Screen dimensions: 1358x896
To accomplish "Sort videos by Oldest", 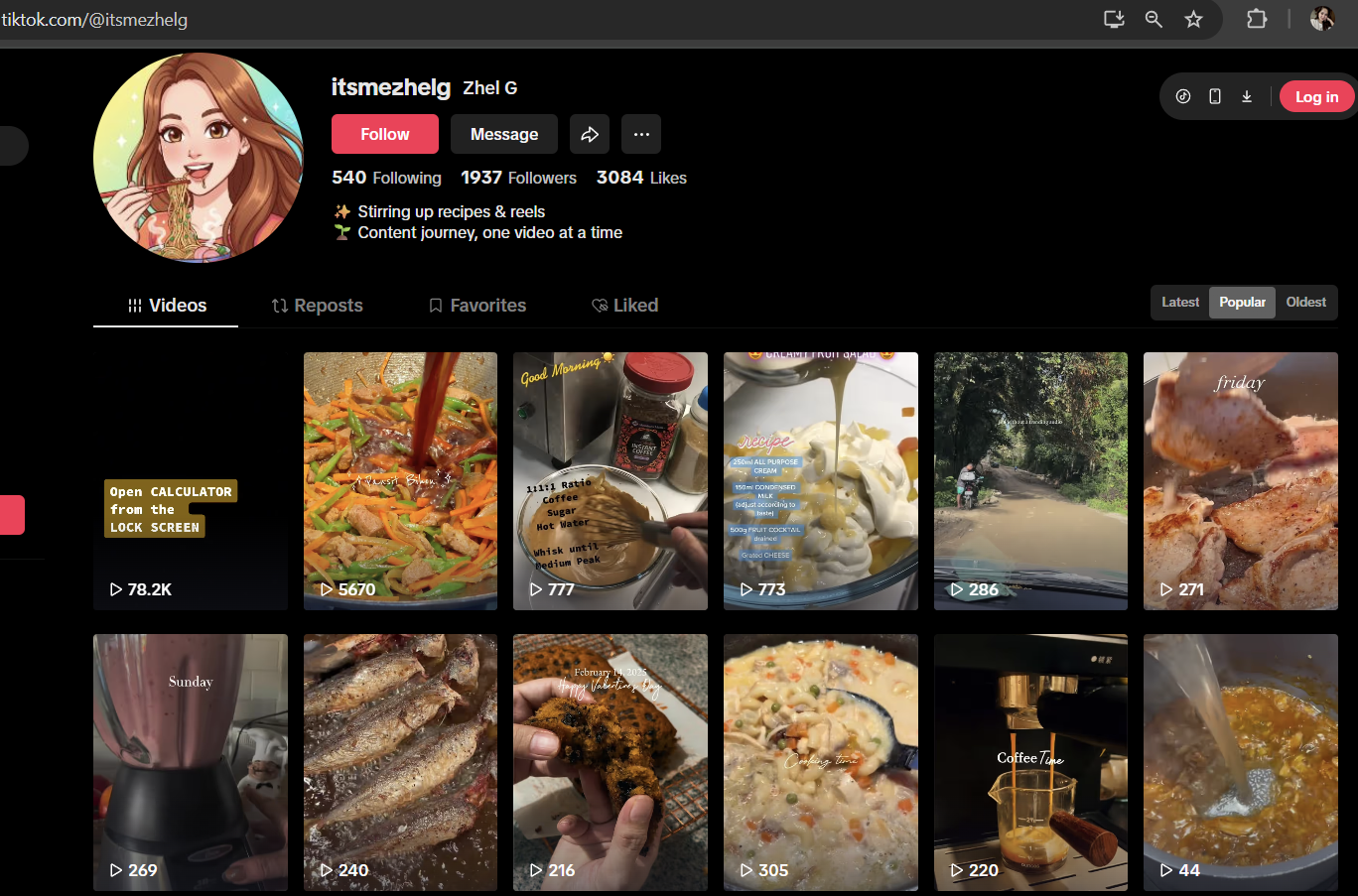I will click(x=1305, y=303).
